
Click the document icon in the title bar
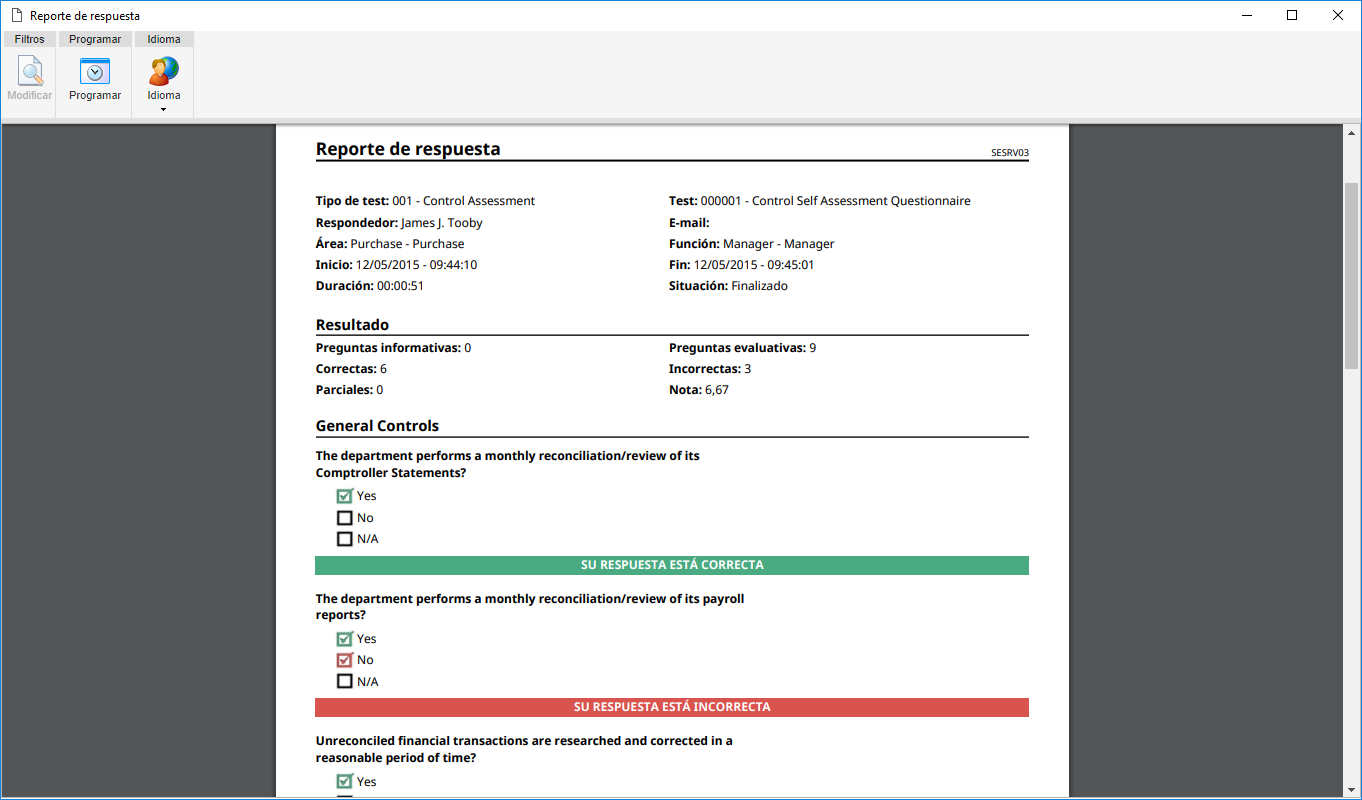tap(16, 16)
